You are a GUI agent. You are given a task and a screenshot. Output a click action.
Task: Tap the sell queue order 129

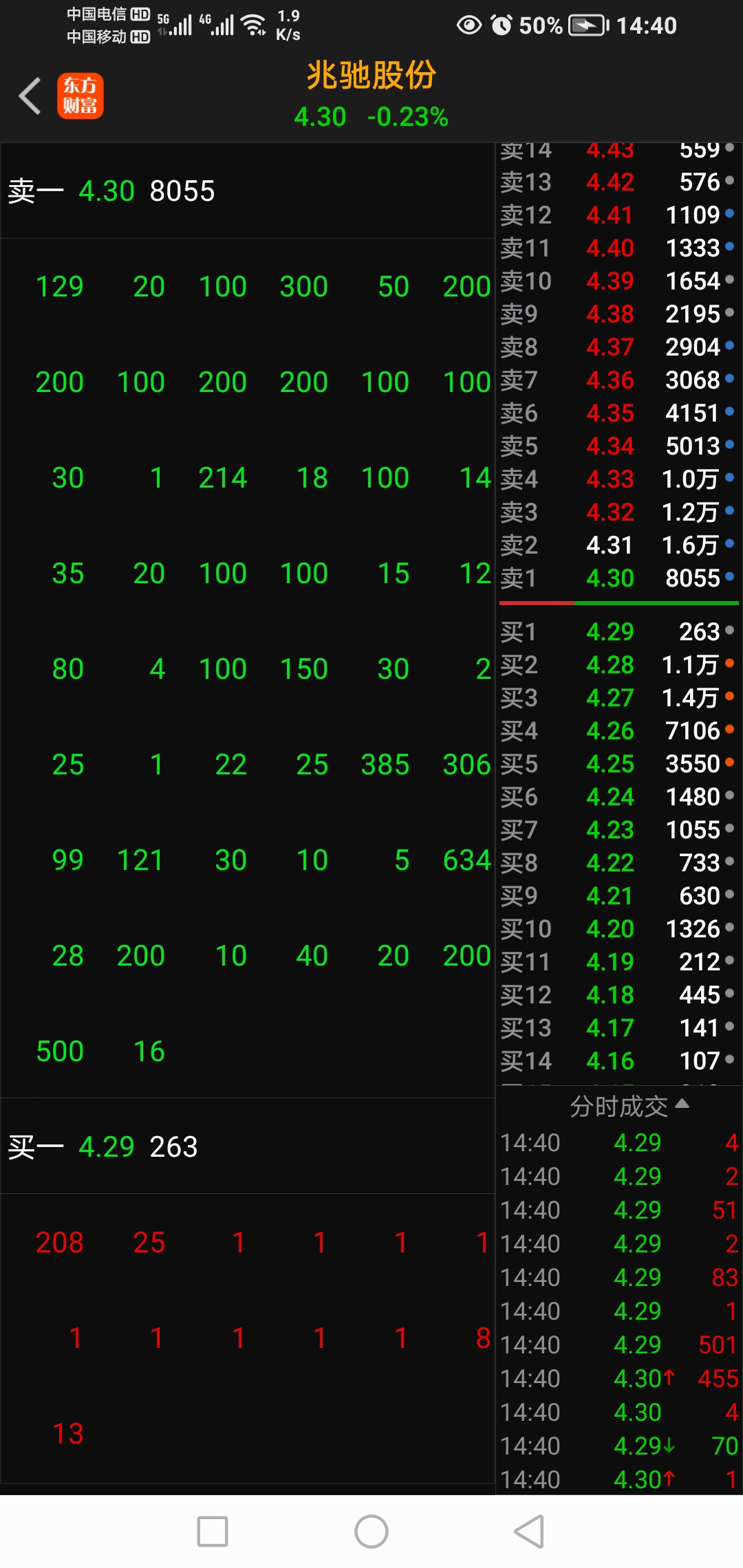tap(60, 286)
